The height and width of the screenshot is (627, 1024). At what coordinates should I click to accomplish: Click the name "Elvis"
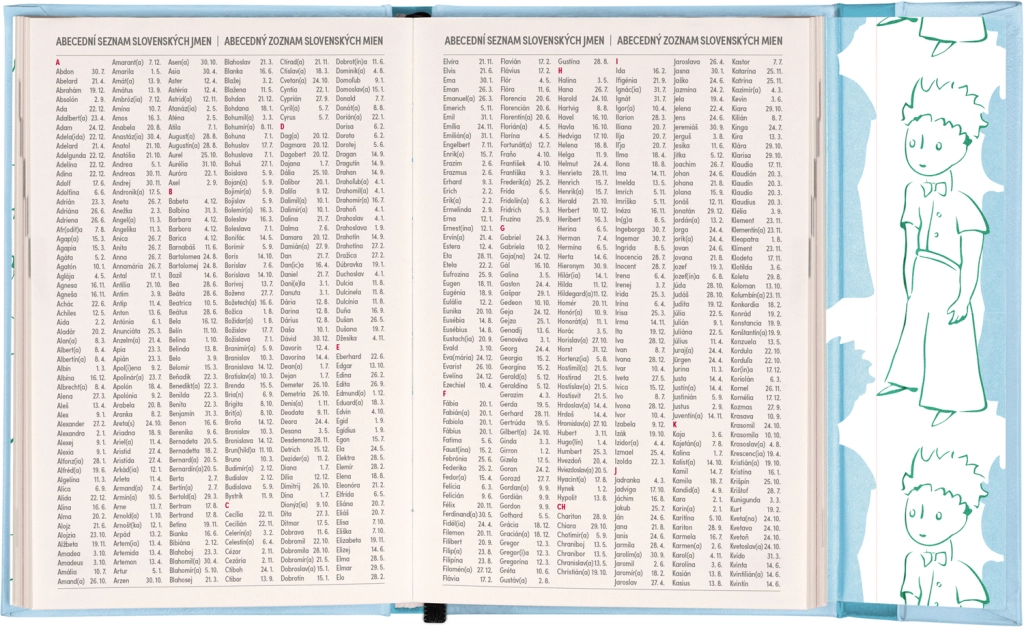point(449,71)
